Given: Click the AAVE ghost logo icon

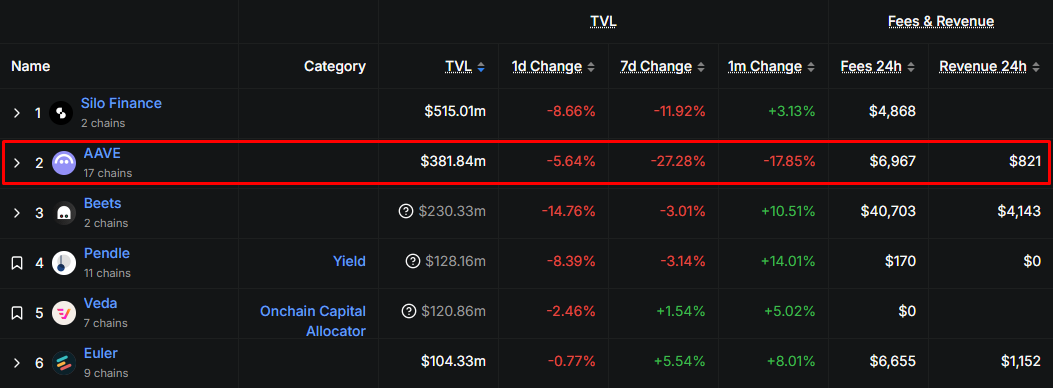Looking at the screenshot, I should pyautogui.click(x=64, y=163).
